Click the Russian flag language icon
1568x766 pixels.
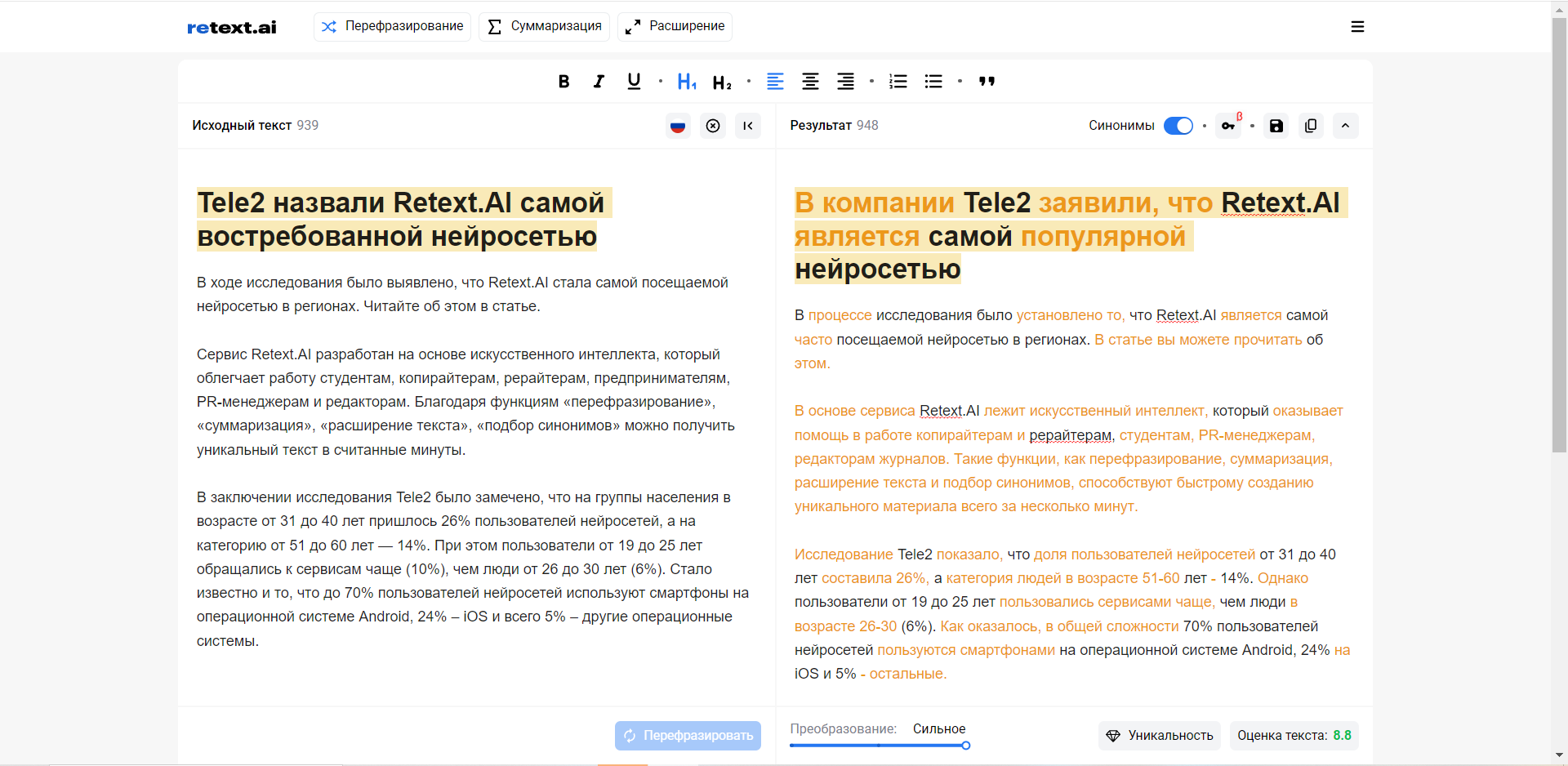point(678,126)
